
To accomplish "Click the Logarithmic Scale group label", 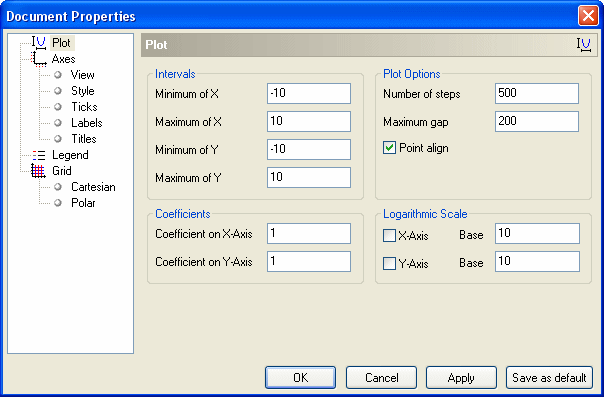I will click(425, 214).
